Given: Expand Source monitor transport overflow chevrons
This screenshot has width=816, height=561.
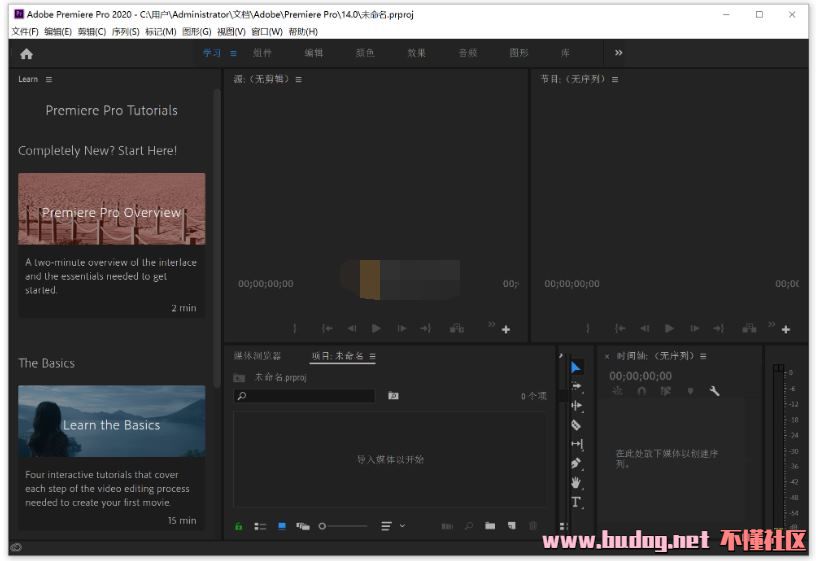Looking at the screenshot, I should pos(492,324).
